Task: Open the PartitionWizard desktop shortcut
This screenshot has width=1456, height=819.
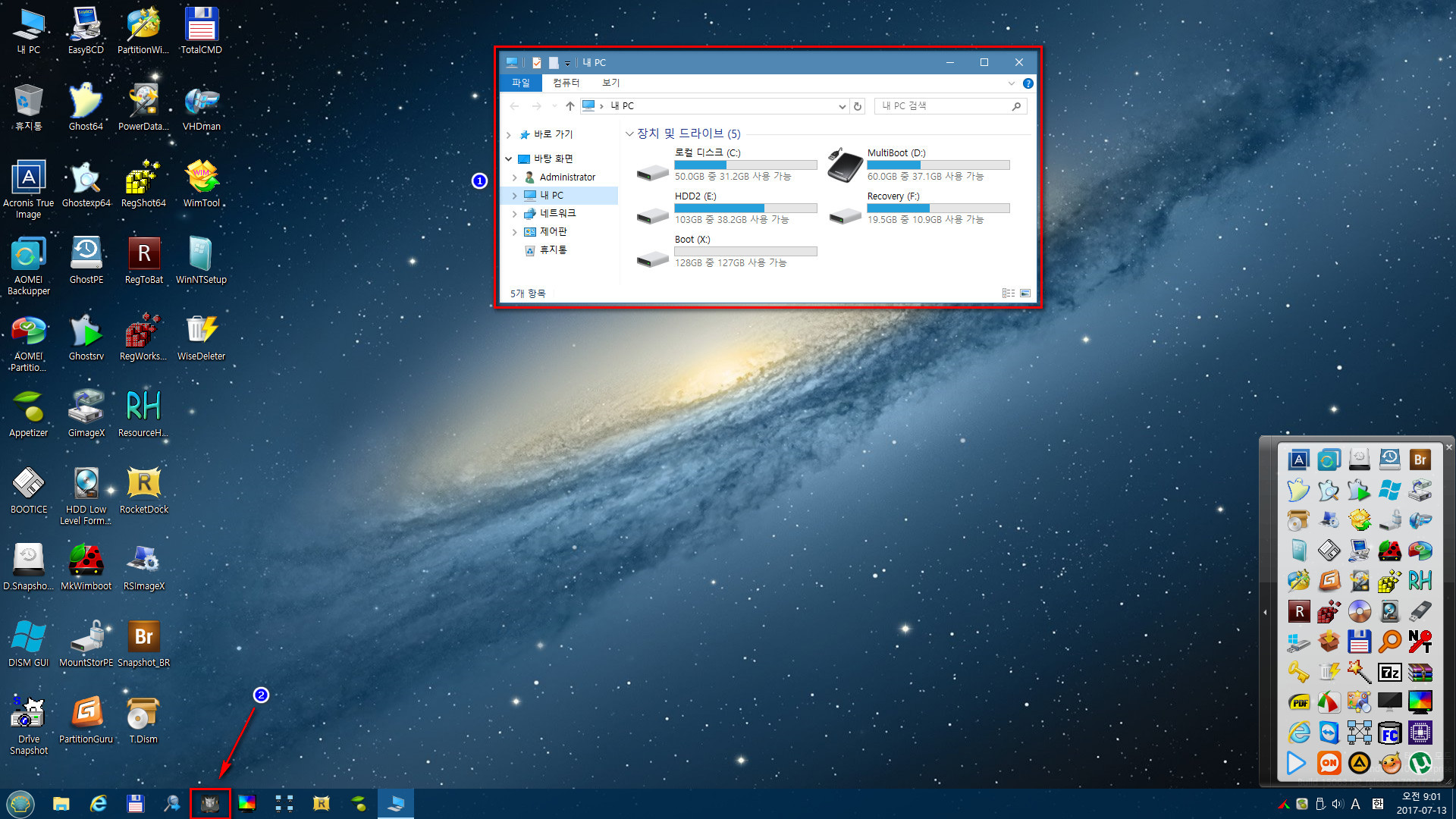Action: pos(143,30)
